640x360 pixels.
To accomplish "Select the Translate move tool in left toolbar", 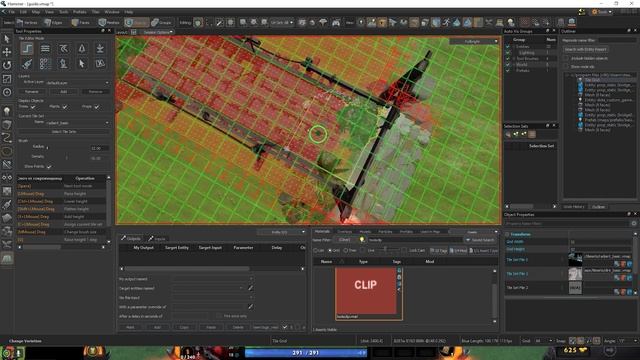I will click(7, 52).
